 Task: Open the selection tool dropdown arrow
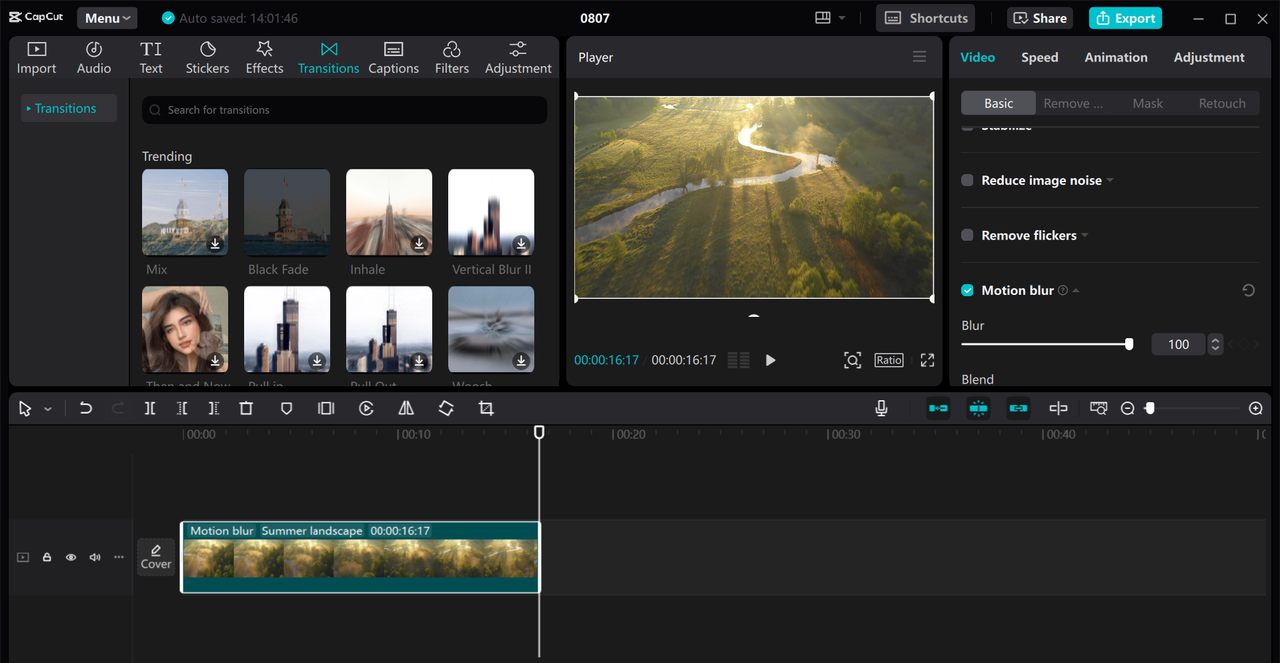(47, 409)
